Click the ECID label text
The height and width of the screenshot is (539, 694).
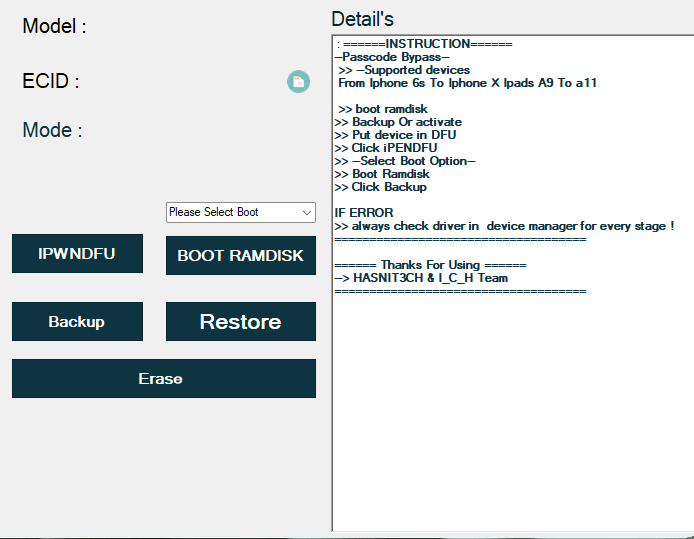pyautogui.click(x=50, y=81)
